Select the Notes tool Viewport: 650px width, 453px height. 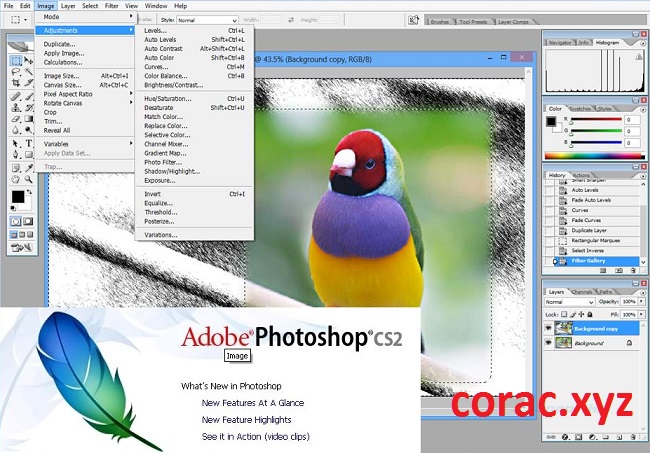[16, 168]
